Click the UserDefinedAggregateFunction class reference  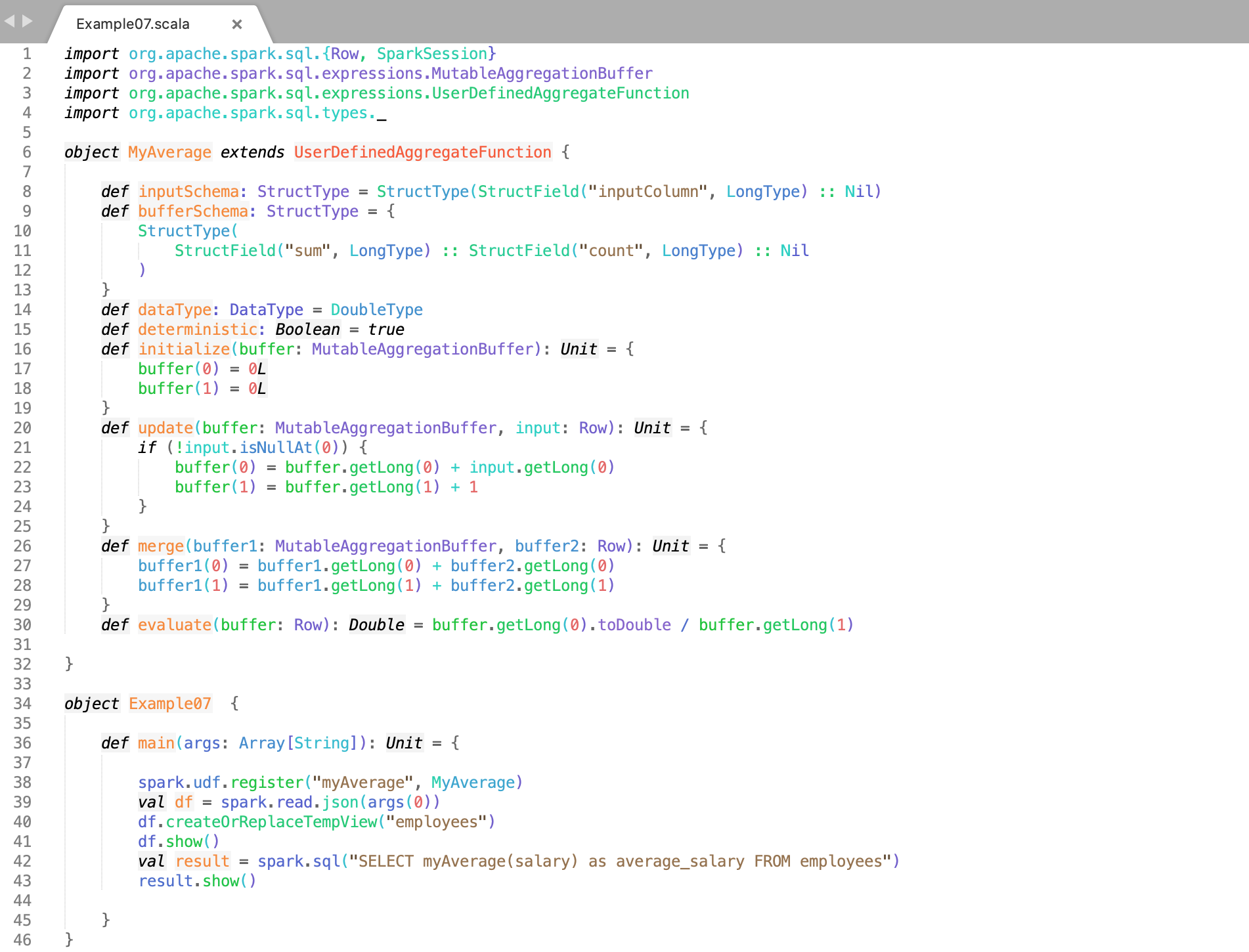pos(422,152)
